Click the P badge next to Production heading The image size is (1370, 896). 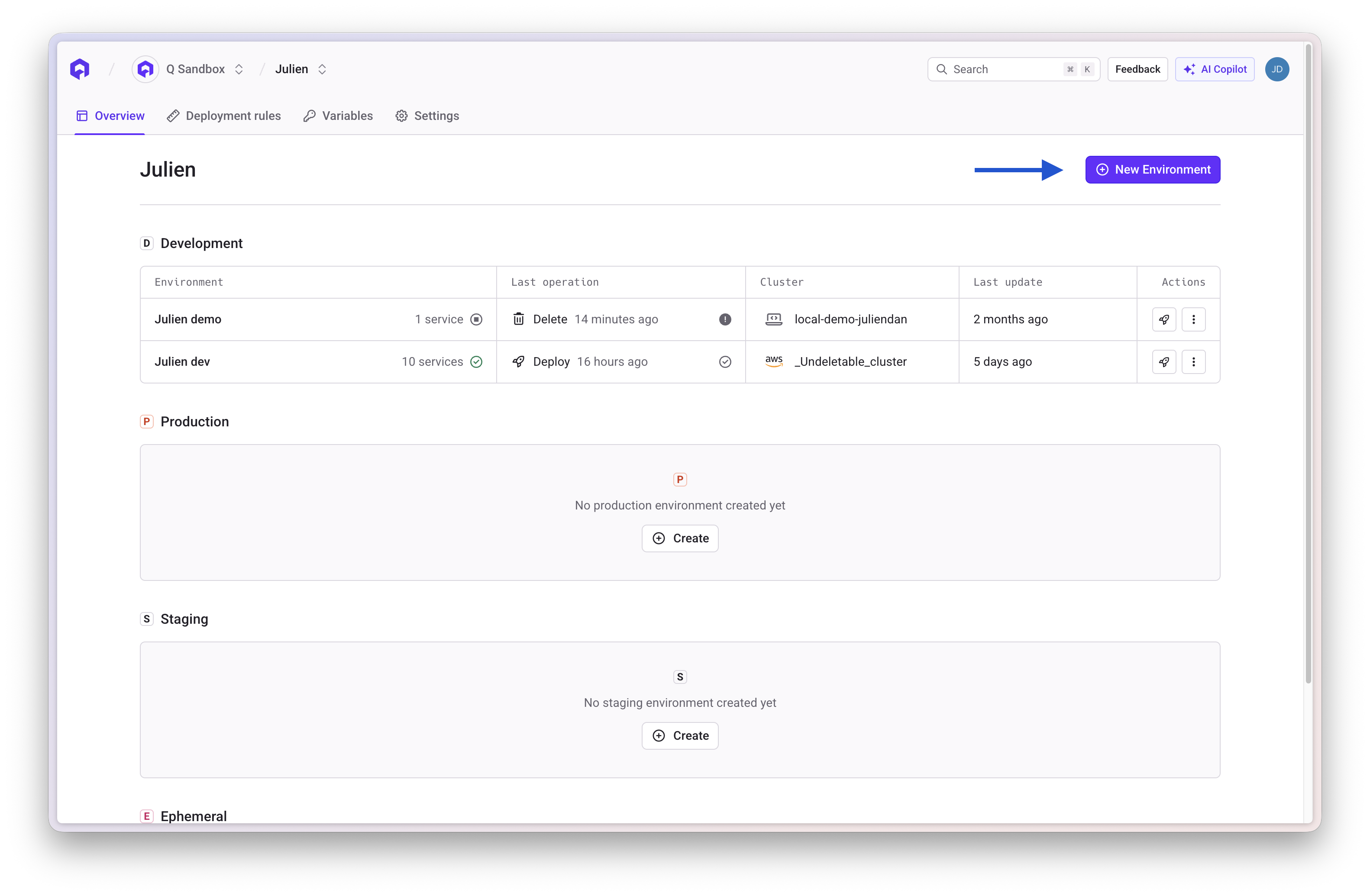click(147, 422)
